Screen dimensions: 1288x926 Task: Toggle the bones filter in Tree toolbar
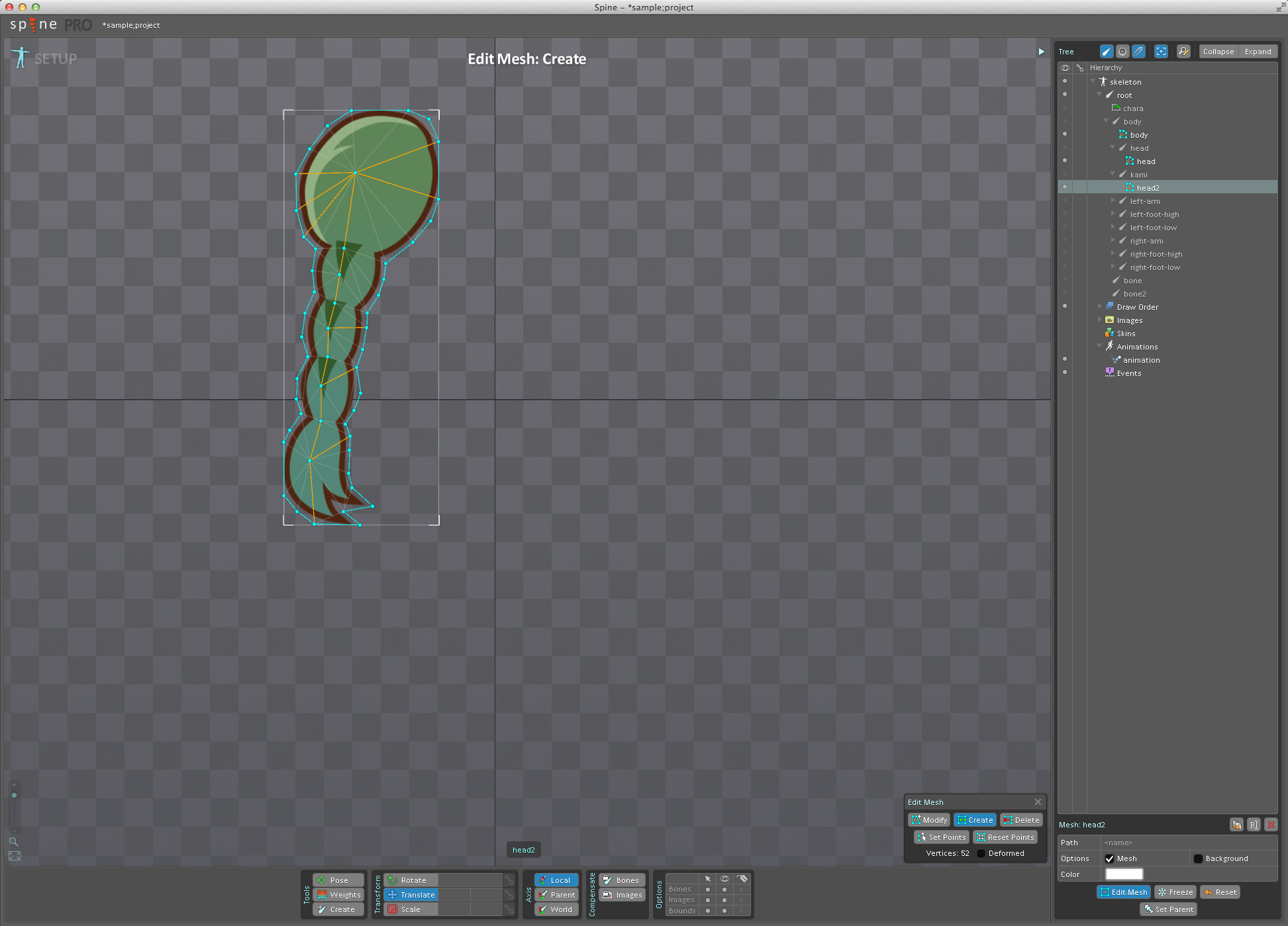coord(1107,52)
